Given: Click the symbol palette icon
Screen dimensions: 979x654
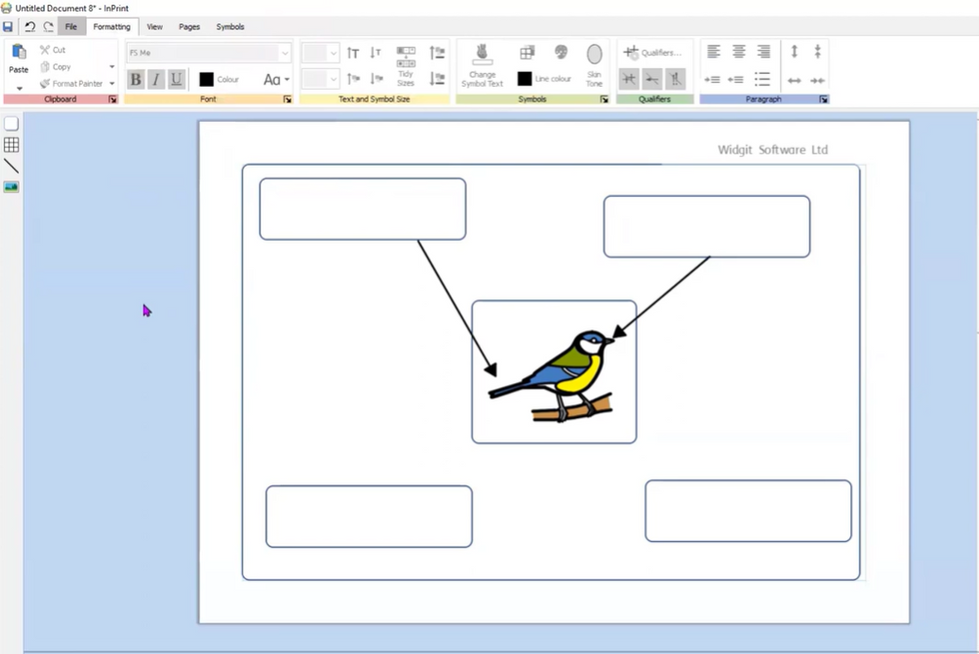Looking at the screenshot, I should click(561, 52).
